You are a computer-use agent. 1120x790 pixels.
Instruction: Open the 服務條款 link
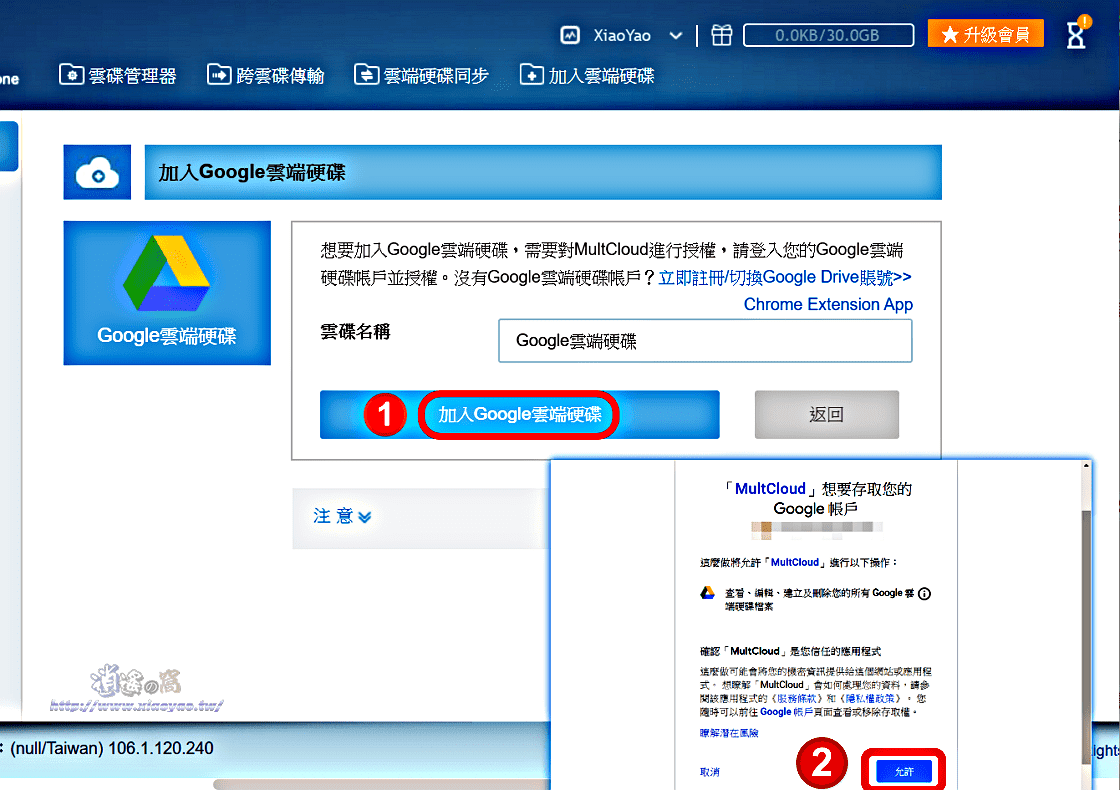click(x=796, y=699)
